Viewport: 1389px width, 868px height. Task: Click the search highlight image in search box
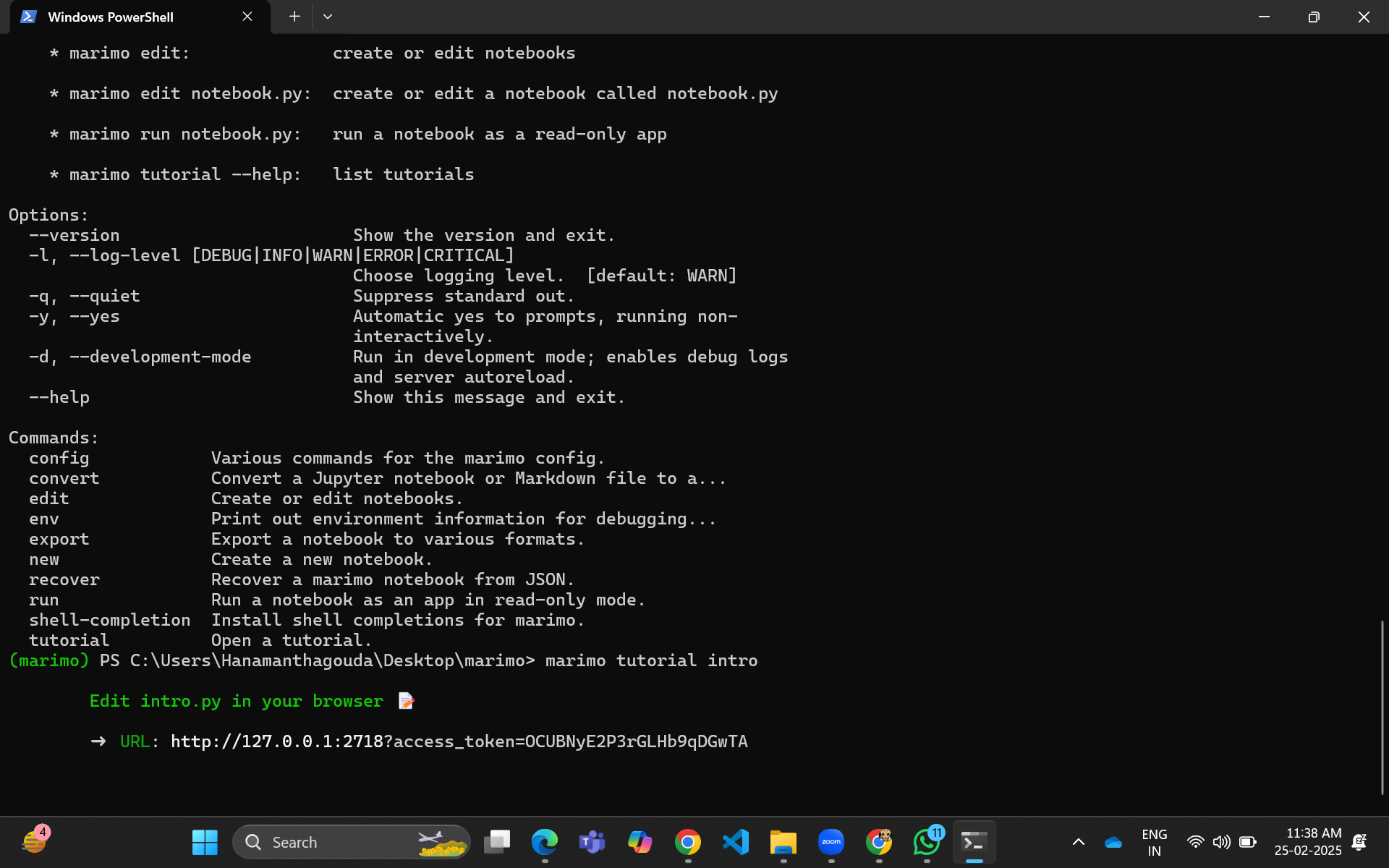point(442,843)
